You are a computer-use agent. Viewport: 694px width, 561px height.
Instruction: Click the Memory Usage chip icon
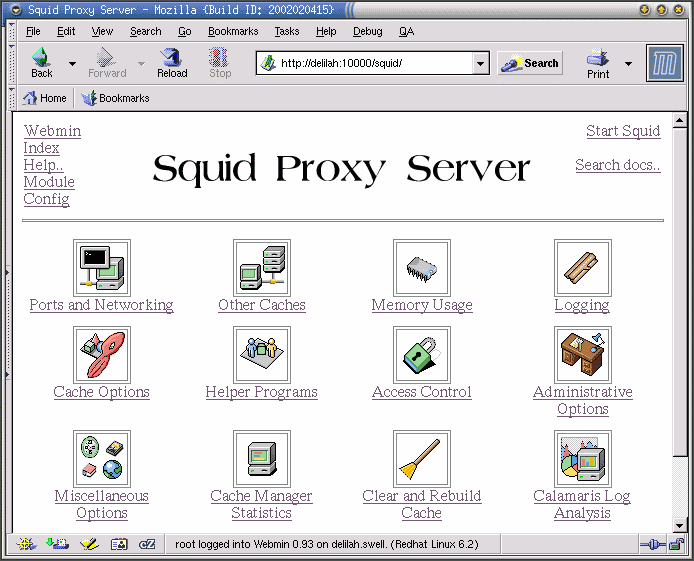[x=422, y=268]
